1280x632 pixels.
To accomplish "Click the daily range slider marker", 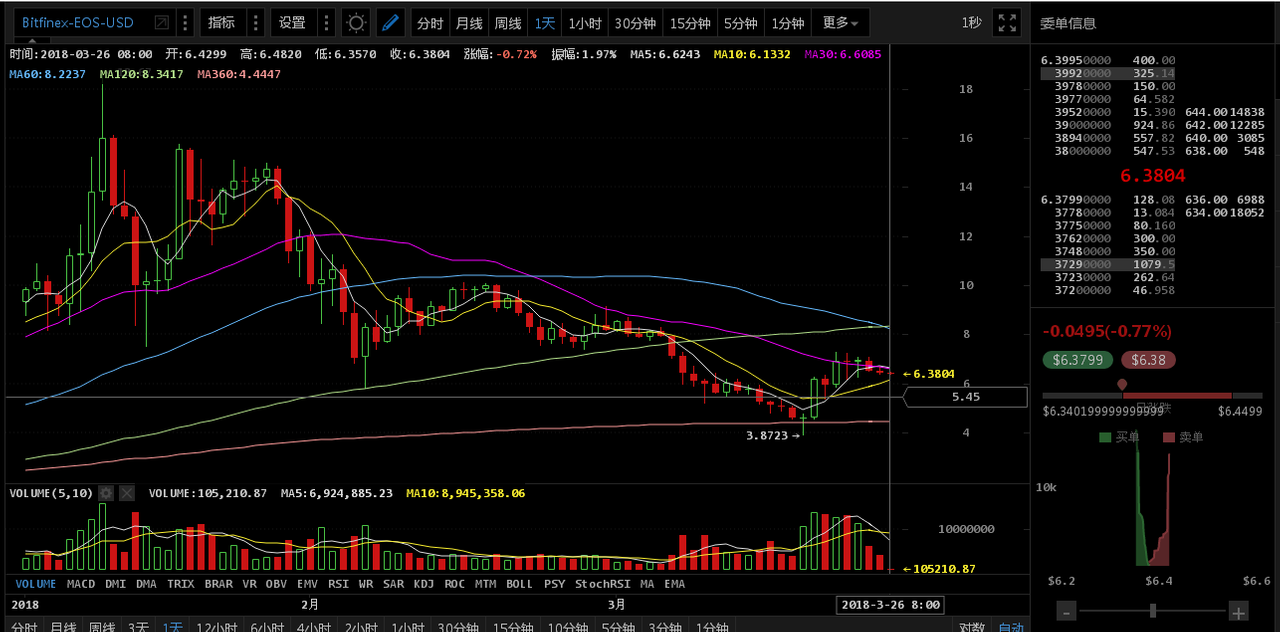I will (x=1122, y=384).
